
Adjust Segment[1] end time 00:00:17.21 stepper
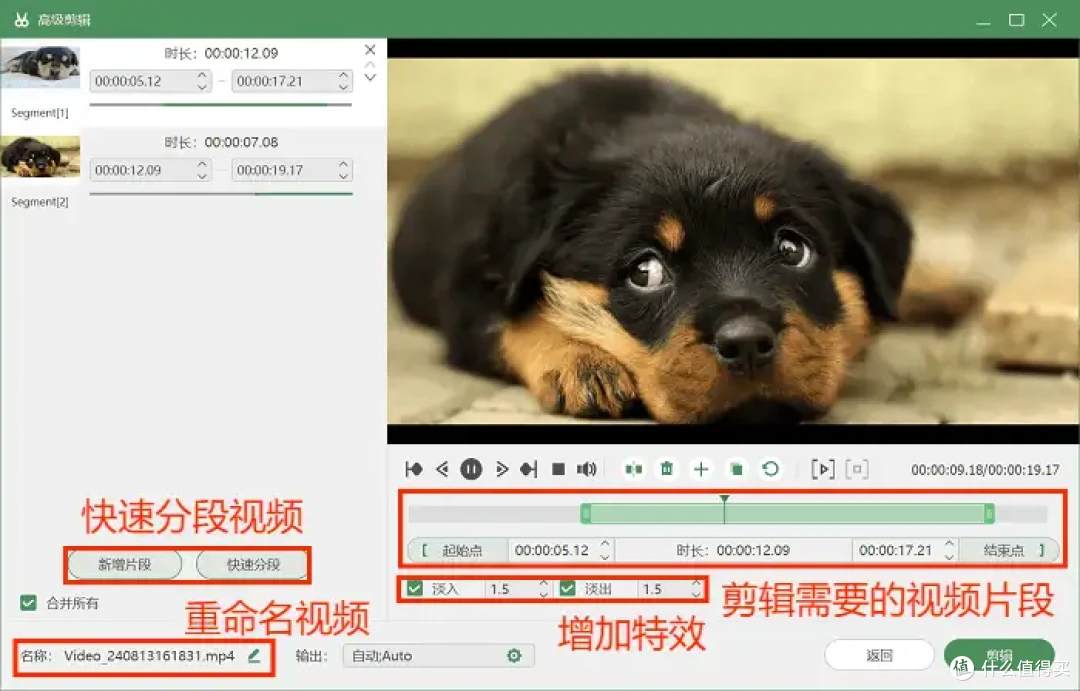(x=344, y=81)
